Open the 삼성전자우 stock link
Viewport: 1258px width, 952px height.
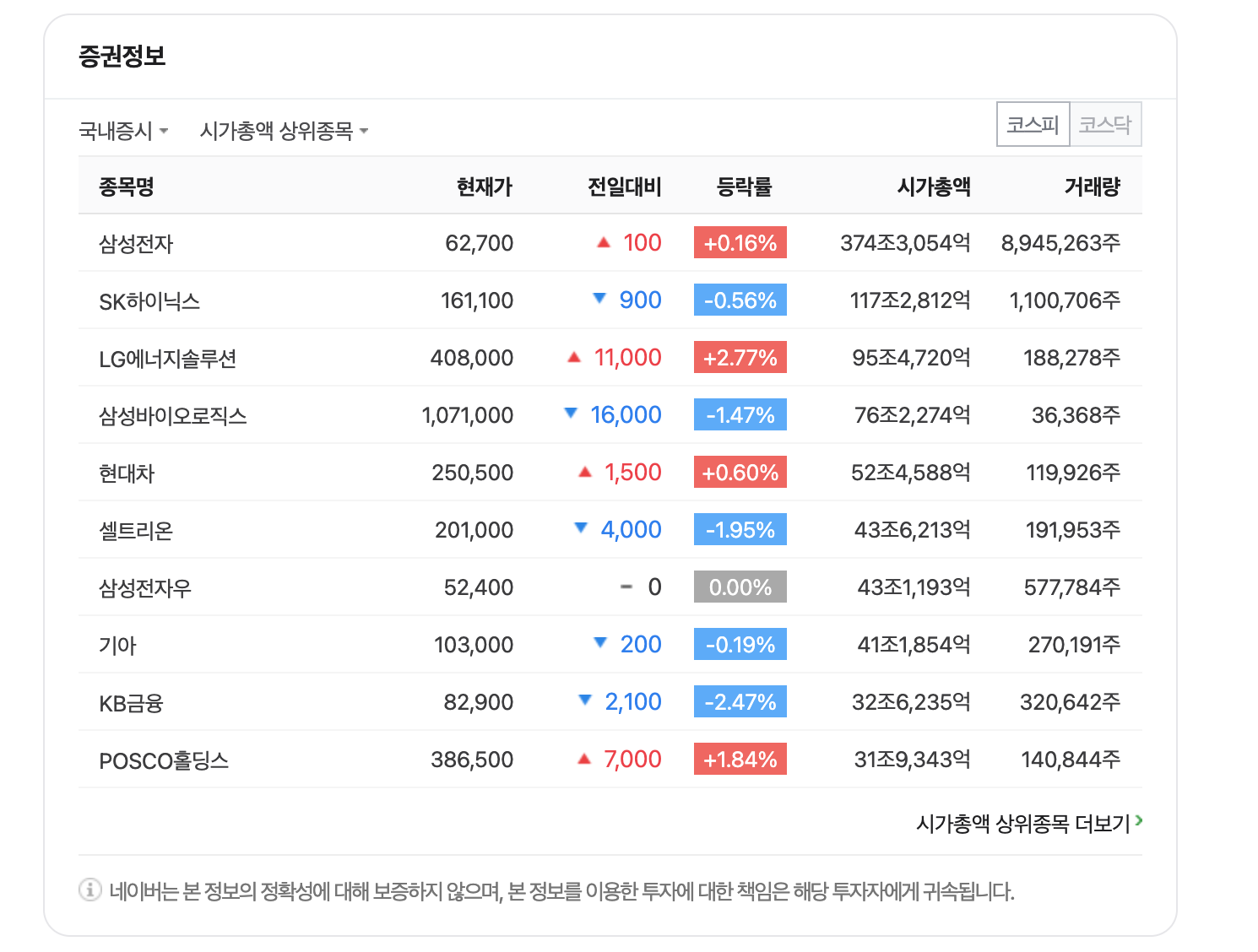click(x=145, y=588)
